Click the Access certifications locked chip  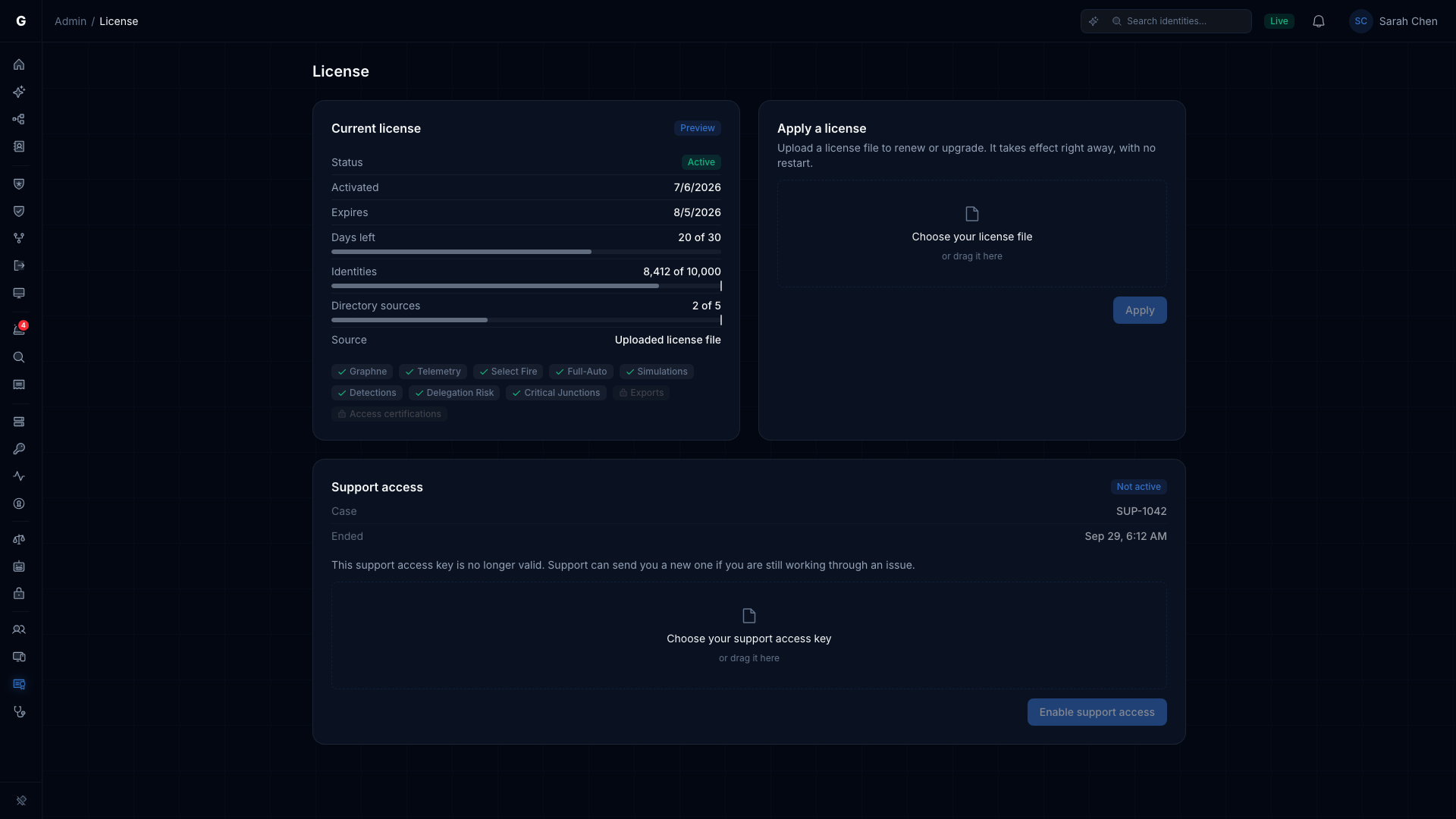point(389,414)
